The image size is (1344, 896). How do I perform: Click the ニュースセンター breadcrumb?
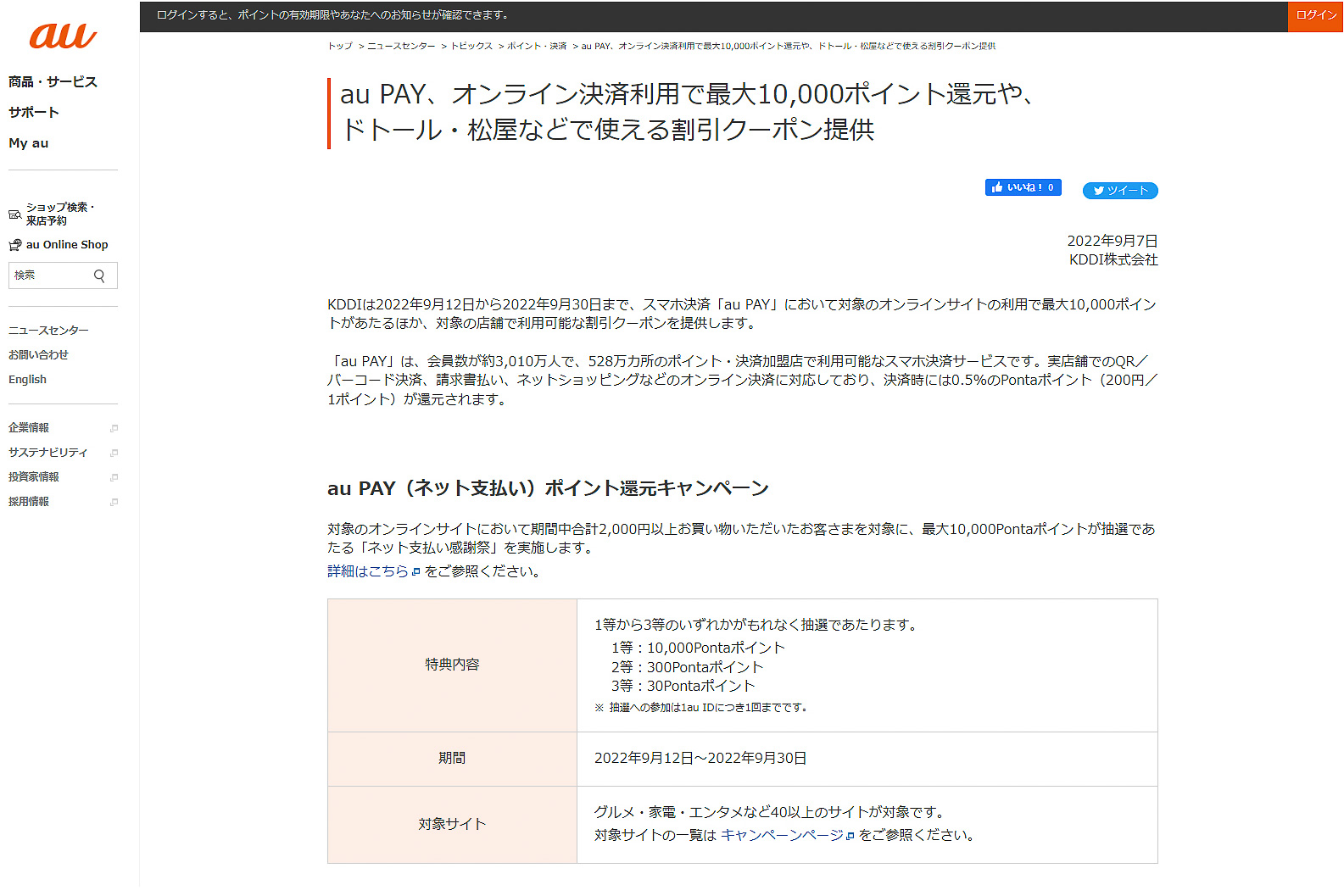(x=401, y=46)
